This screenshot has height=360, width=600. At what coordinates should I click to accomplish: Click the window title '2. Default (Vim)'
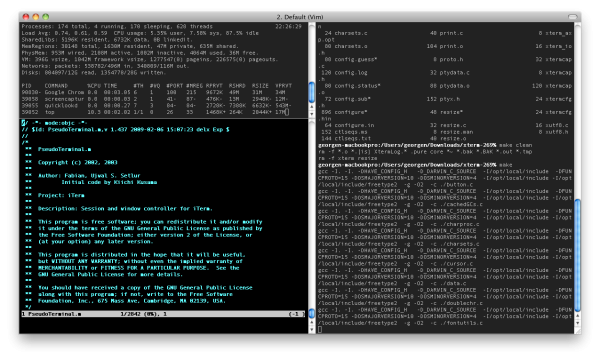click(x=300, y=17)
